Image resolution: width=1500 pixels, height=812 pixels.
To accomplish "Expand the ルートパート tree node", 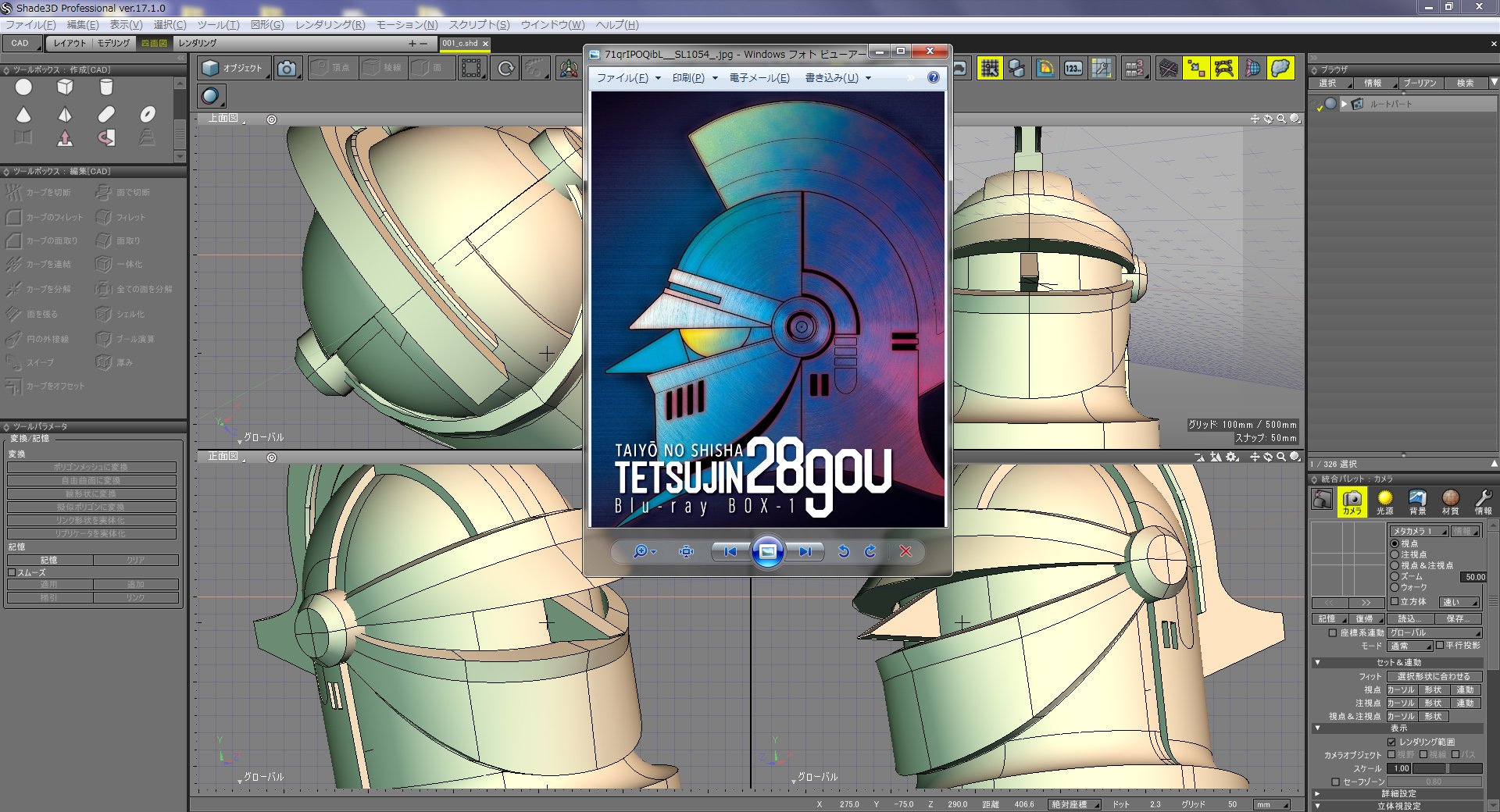I will tap(1345, 103).
